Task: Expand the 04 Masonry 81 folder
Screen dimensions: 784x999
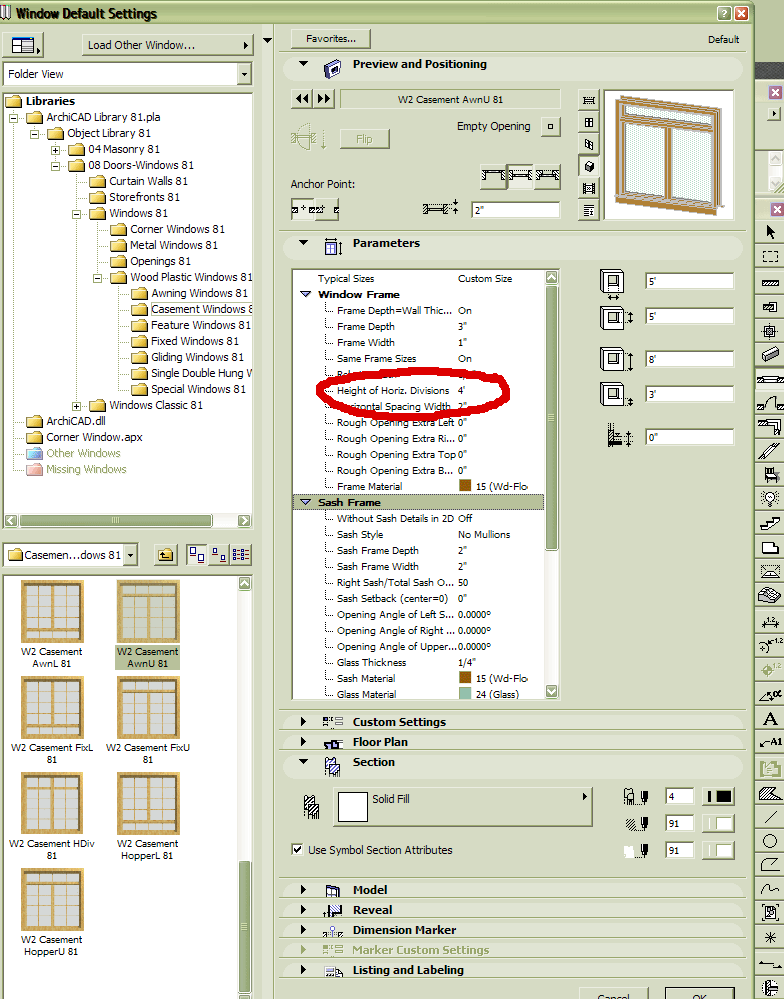Action: tap(55, 150)
